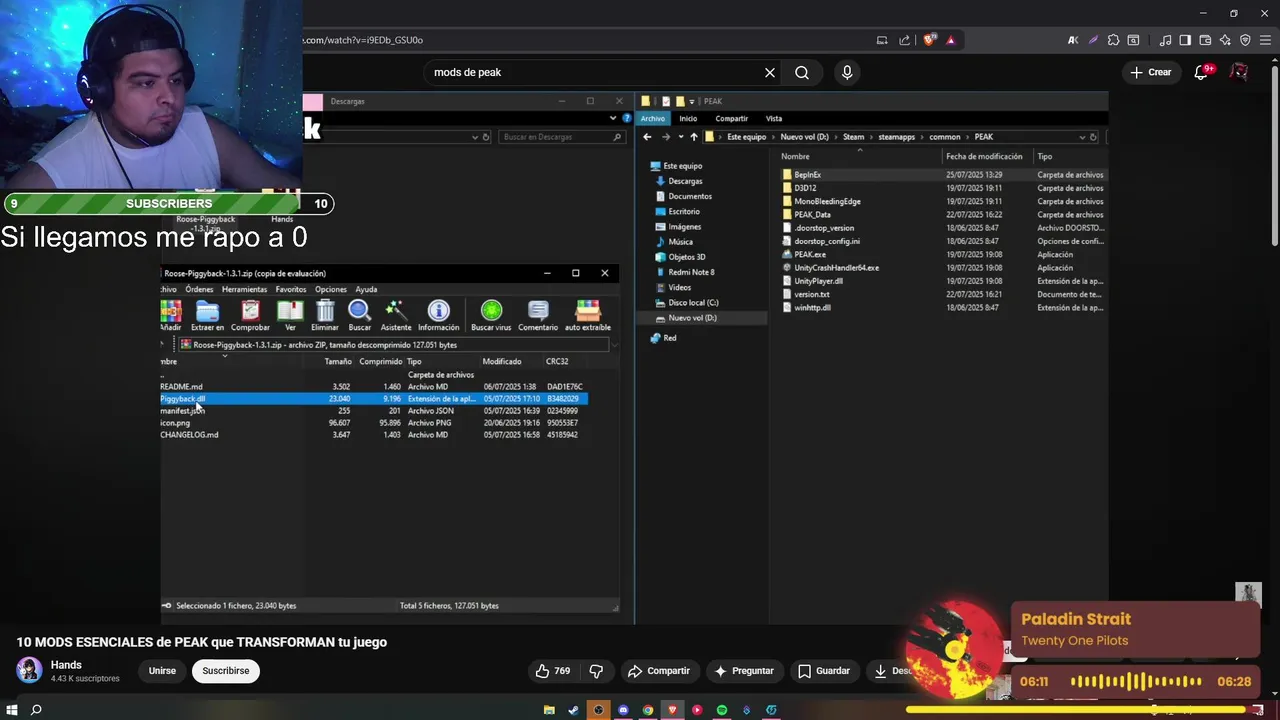Click Explorer up-one-level arrow
Screen dimensions: 1280x720
(694, 137)
